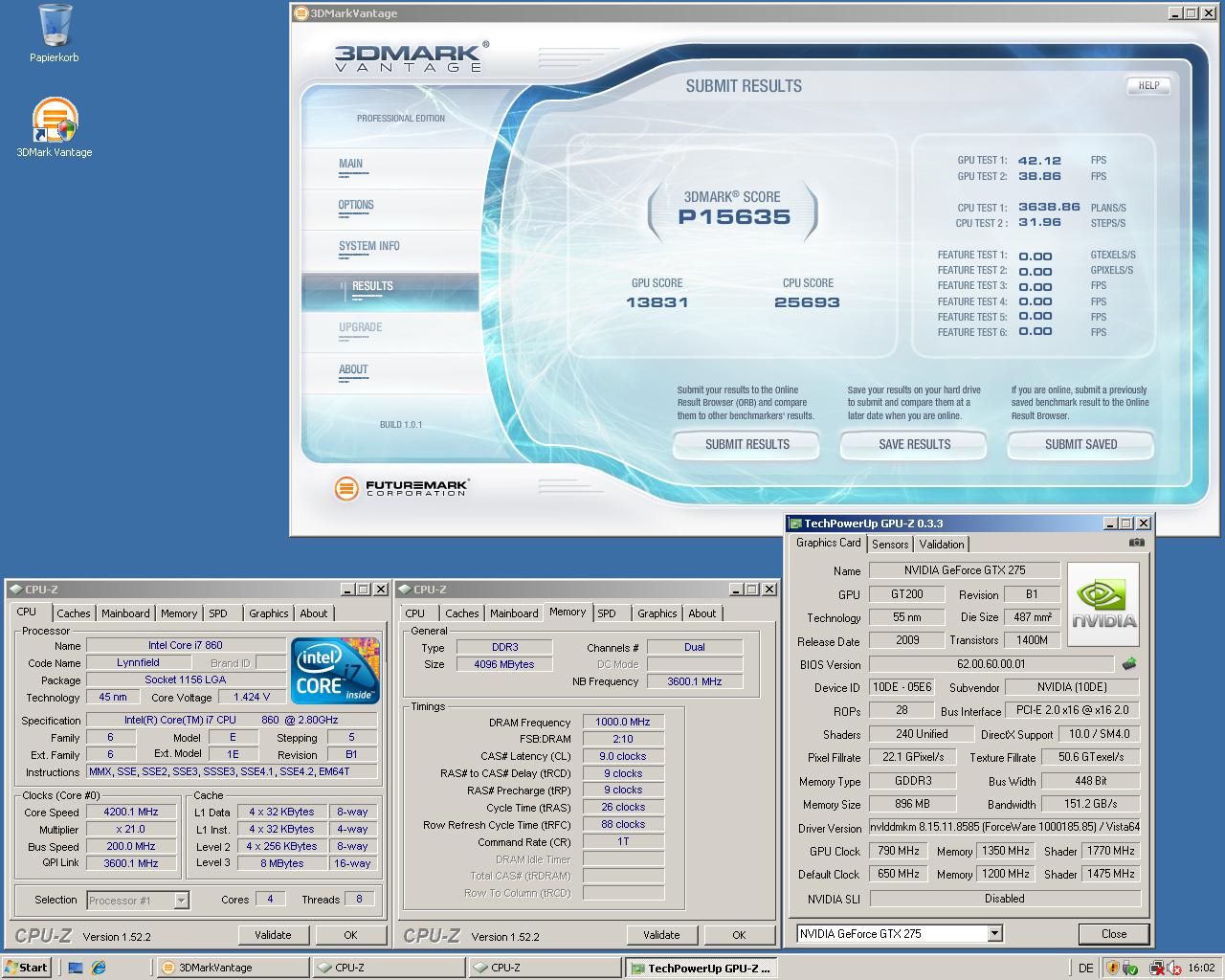Click the DE language indicator in taskbar
Image resolution: width=1225 pixels, height=980 pixels.
pyautogui.click(x=1085, y=968)
